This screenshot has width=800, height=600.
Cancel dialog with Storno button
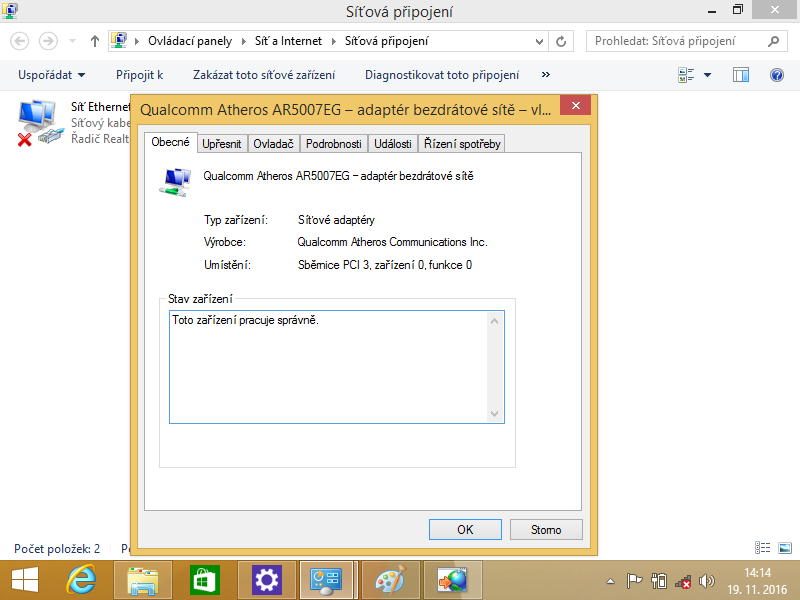(546, 530)
